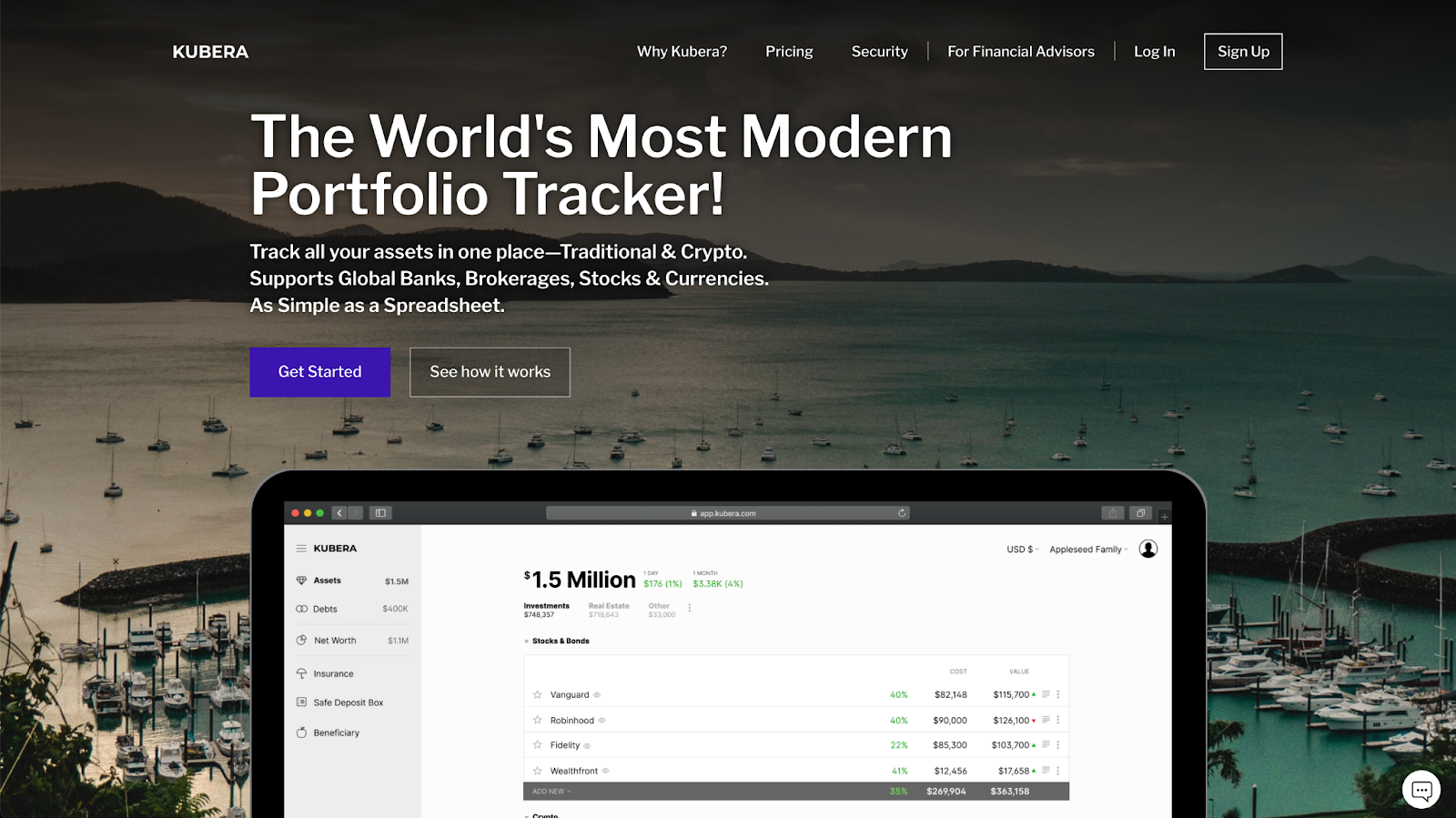The height and width of the screenshot is (818, 1456).
Task: Open the Security nav link
Action: click(879, 52)
